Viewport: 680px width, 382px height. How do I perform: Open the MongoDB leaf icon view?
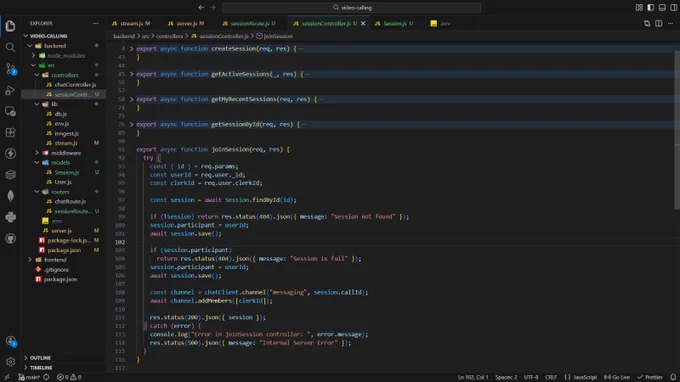pos(10,196)
